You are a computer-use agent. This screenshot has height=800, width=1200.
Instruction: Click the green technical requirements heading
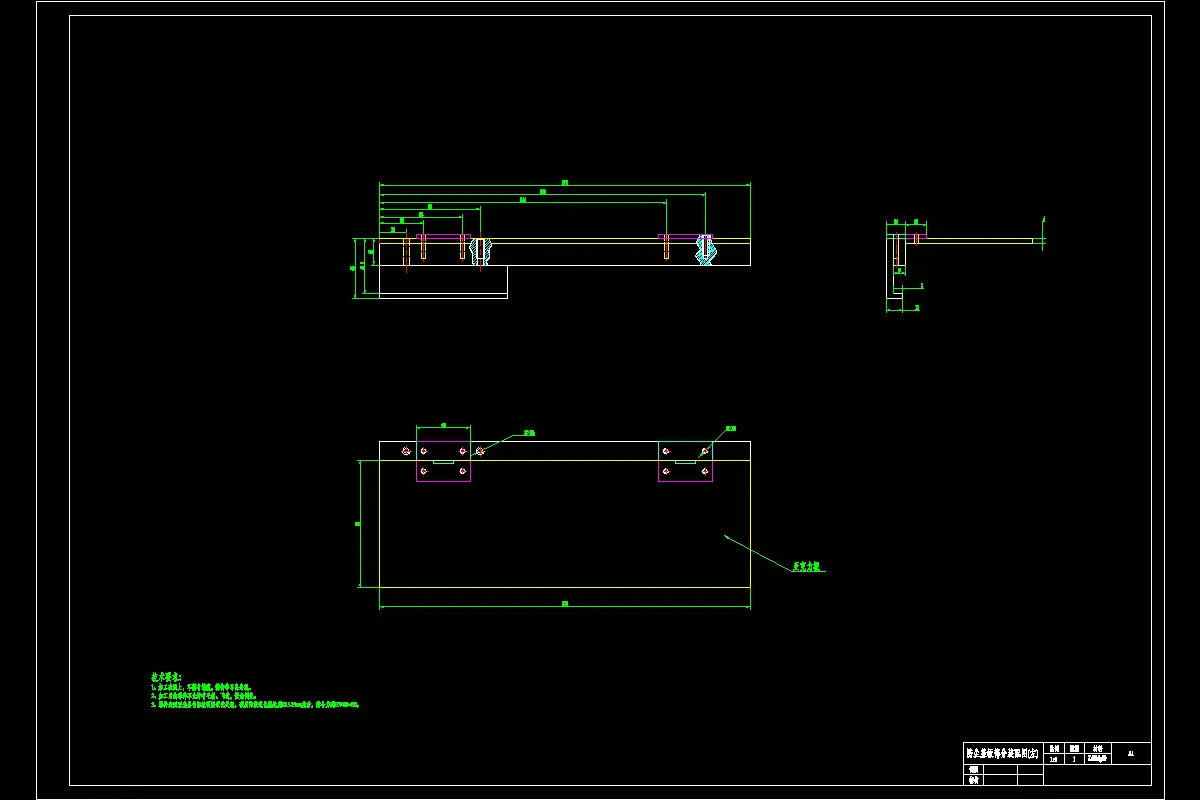click(x=166, y=677)
